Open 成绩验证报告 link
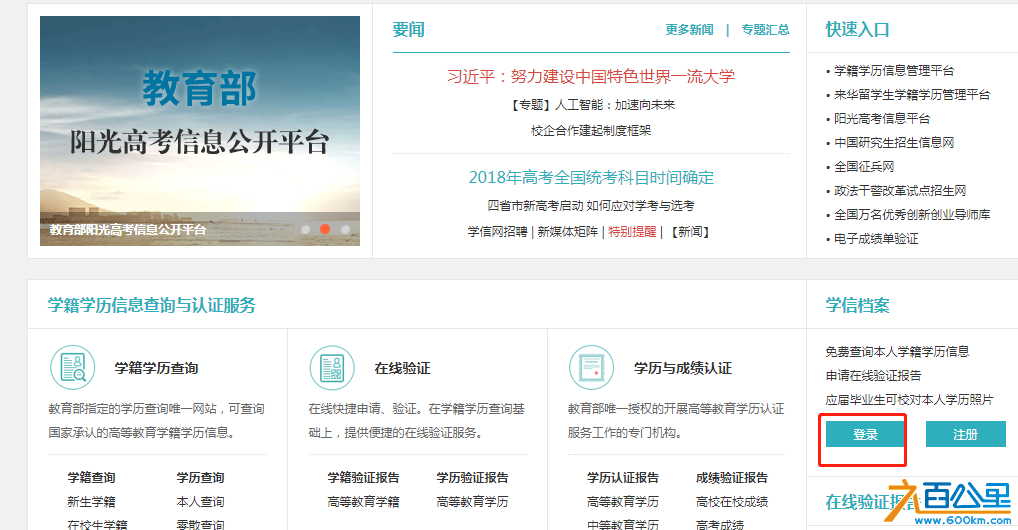The image size is (1018, 530). 732,478
